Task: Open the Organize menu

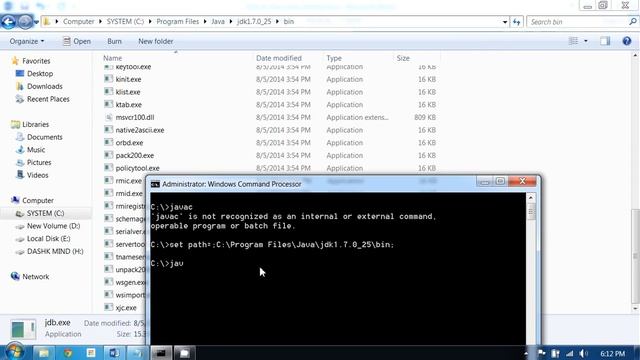Action: pos(27,41)
